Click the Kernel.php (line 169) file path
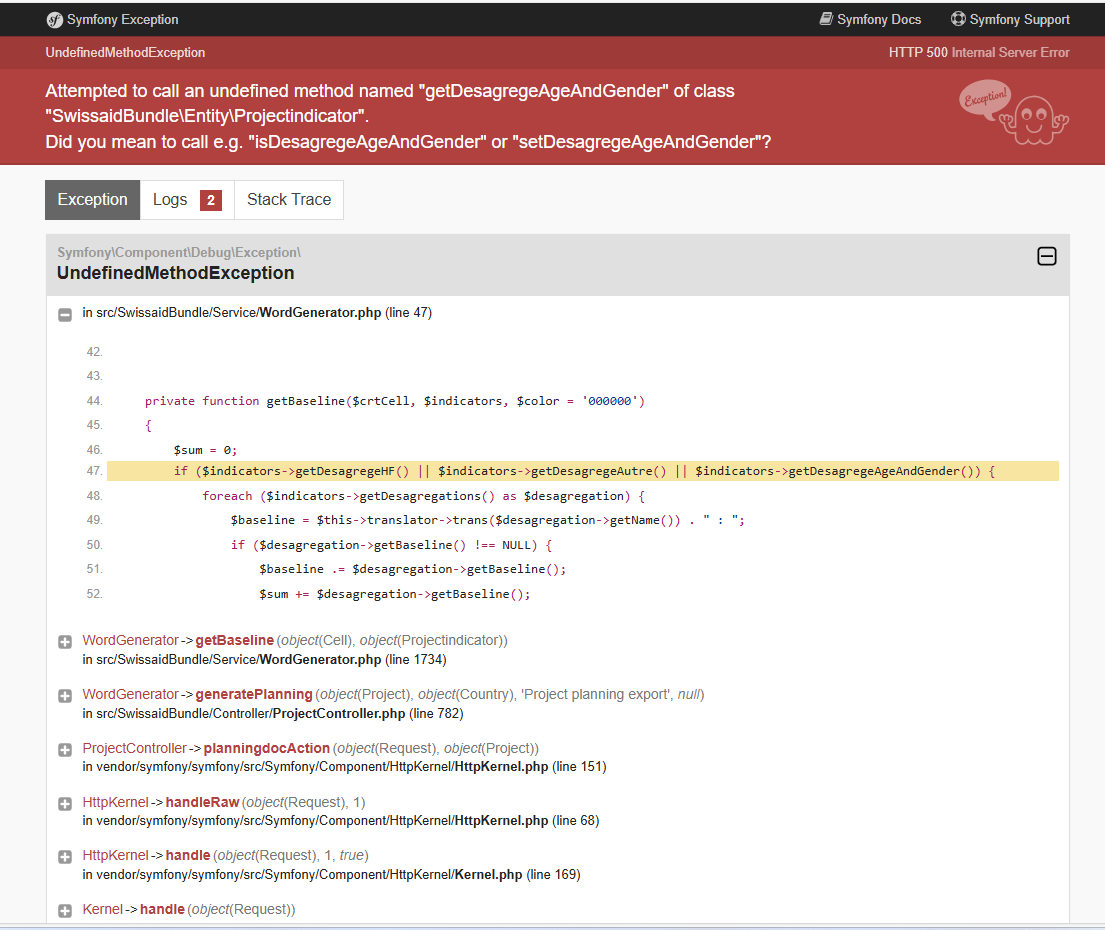The image size is (1105, 930). tap(331, 875)
